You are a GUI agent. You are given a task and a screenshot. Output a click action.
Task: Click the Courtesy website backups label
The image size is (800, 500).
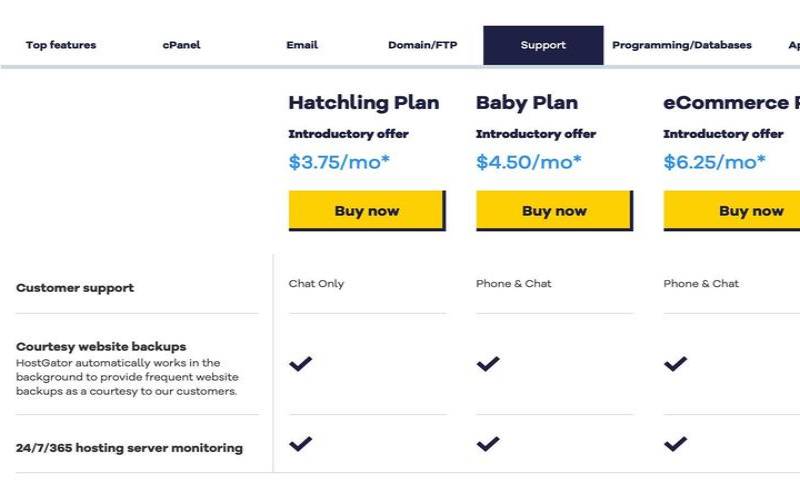101,347
